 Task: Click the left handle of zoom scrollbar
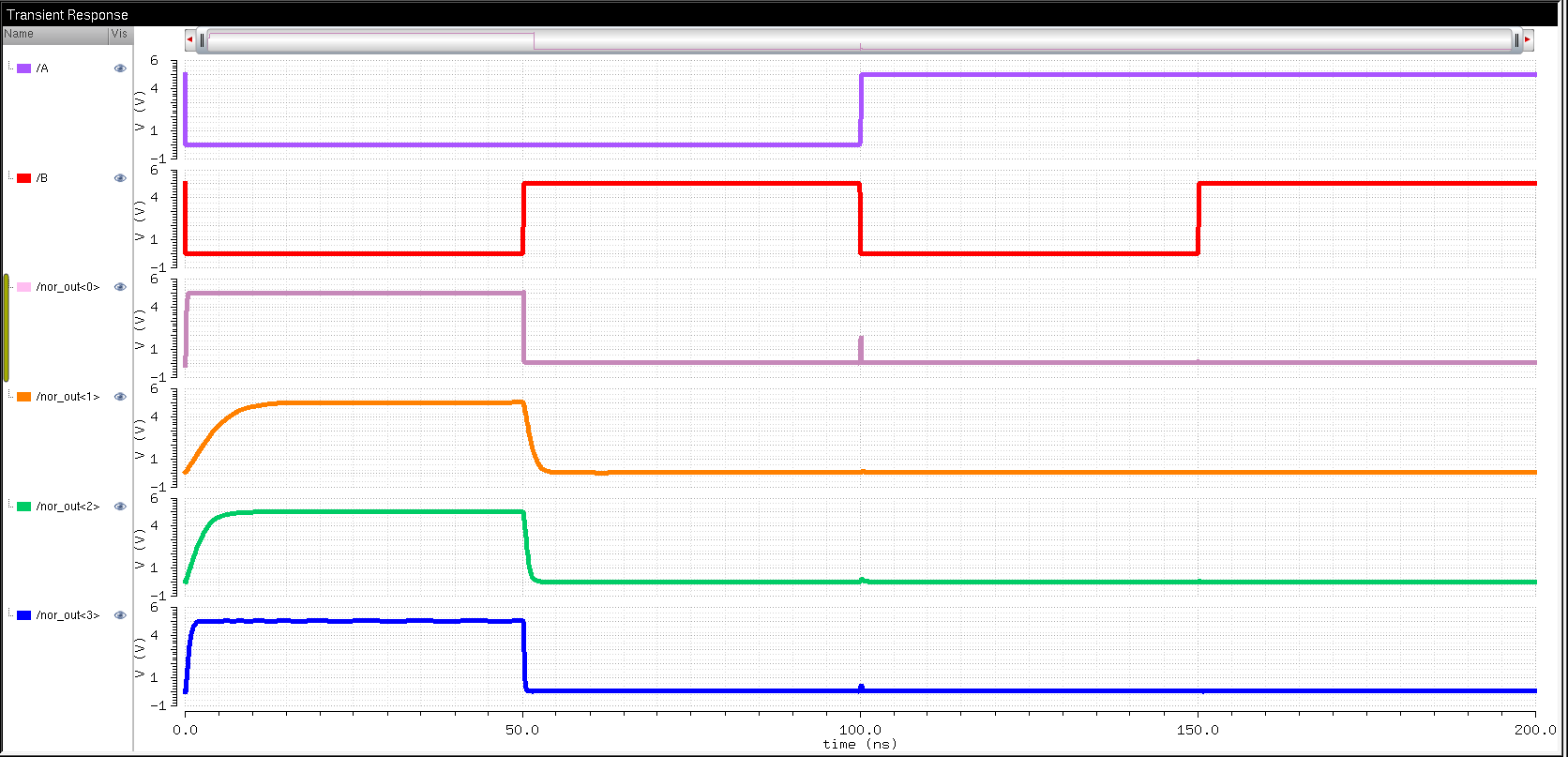point(202,40)
